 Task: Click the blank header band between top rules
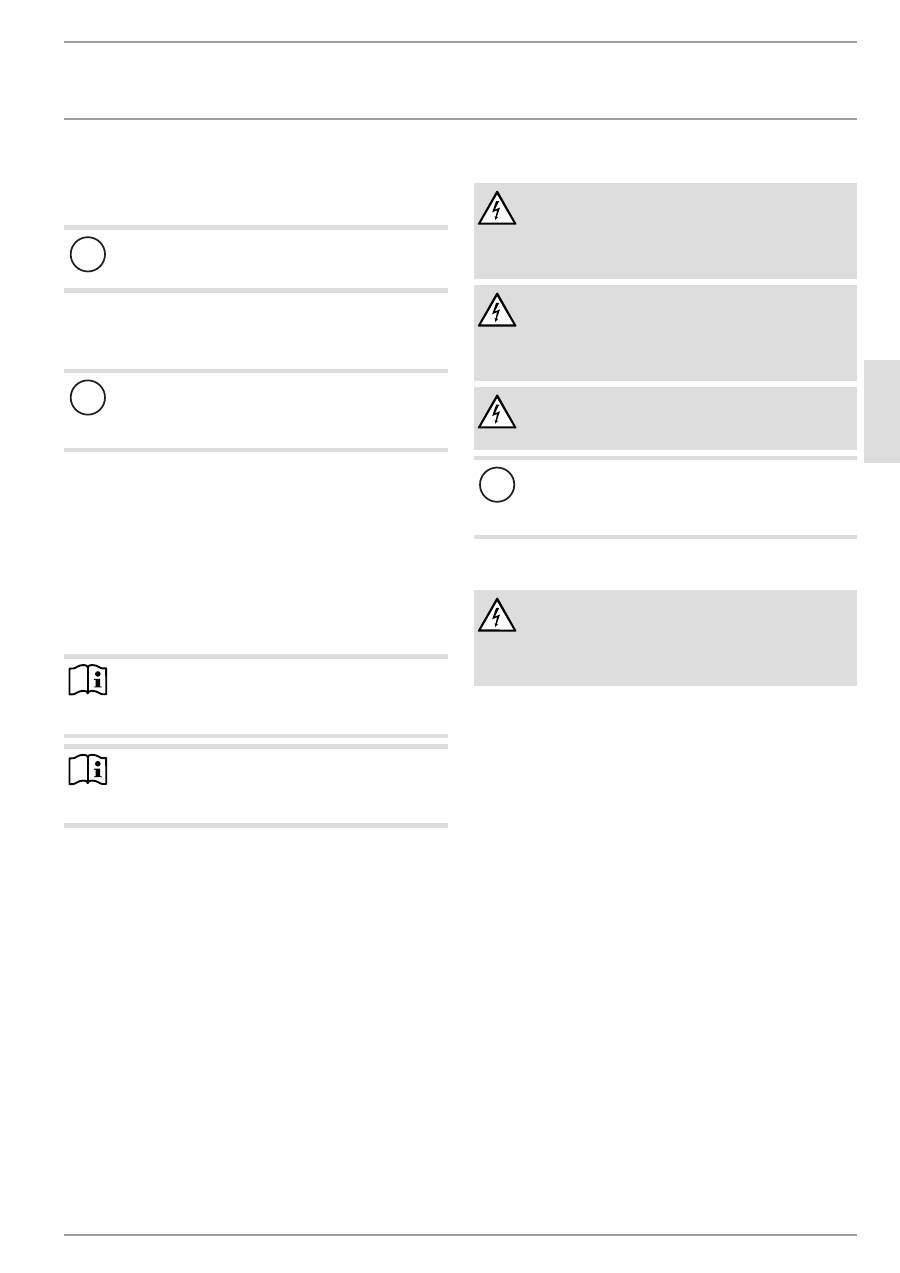click(x=460, y=80)
